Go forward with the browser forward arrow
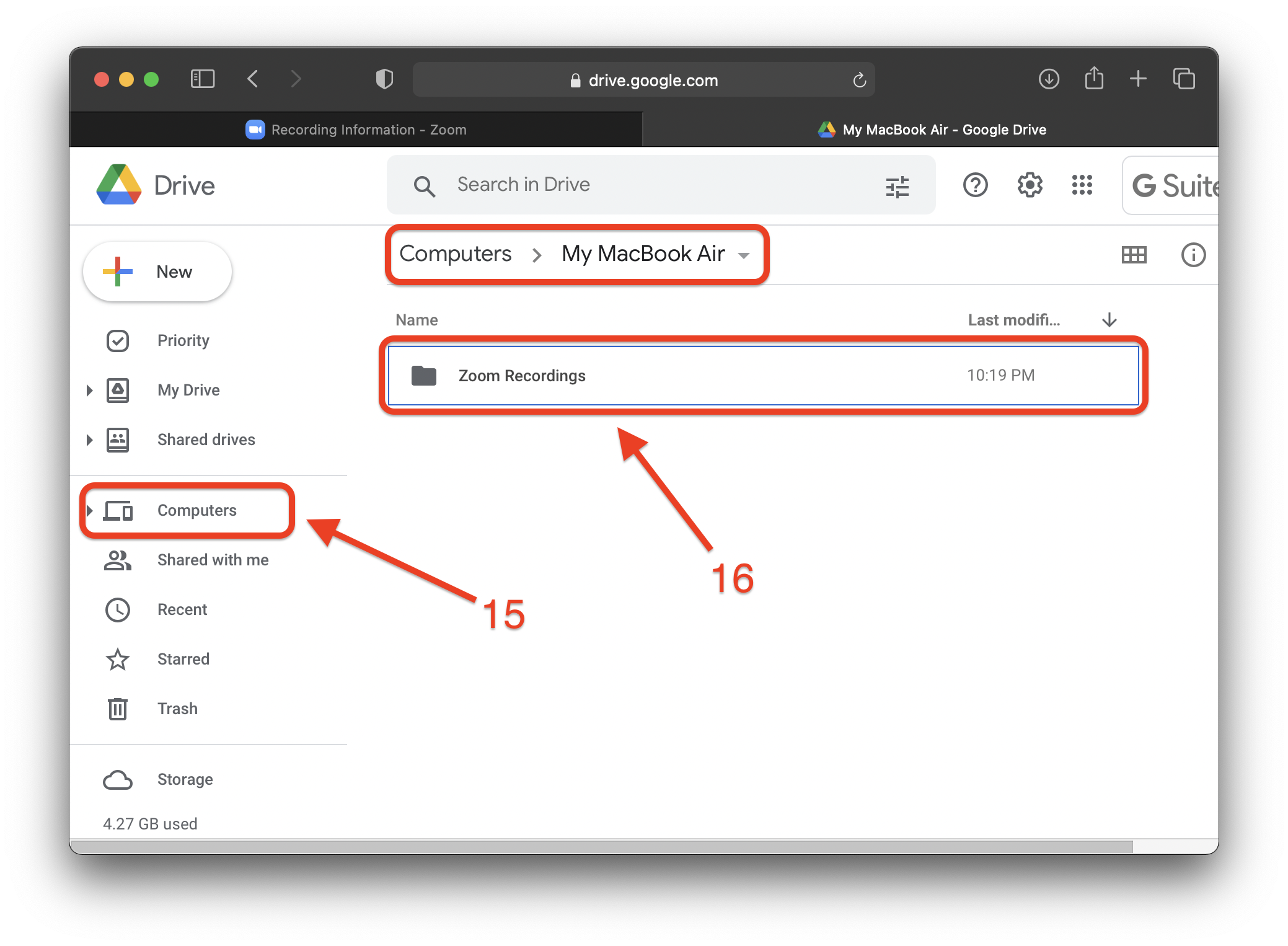 [296, 79]
